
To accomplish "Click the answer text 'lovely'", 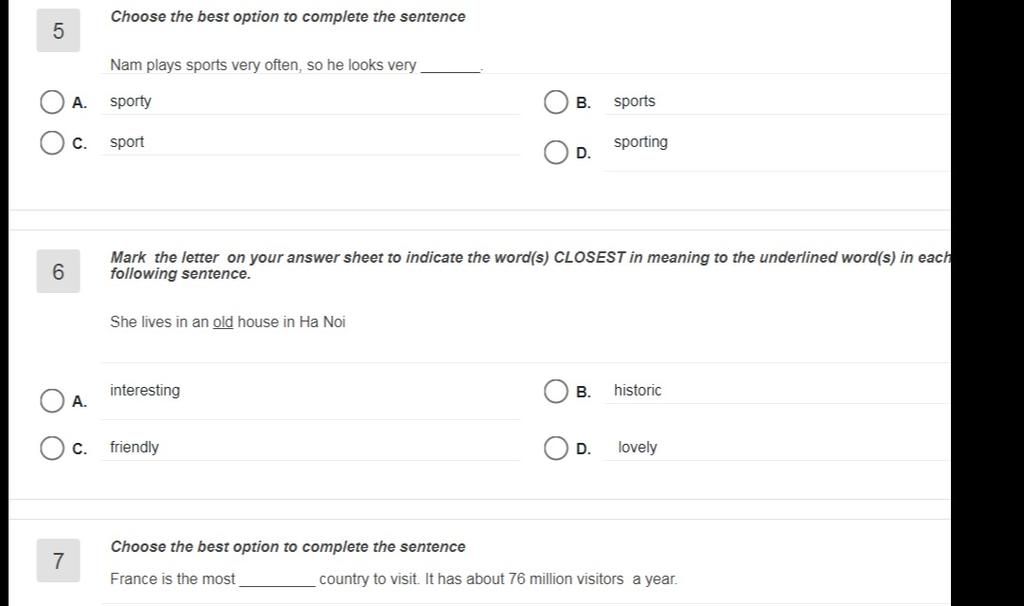I will coord(637,447).
